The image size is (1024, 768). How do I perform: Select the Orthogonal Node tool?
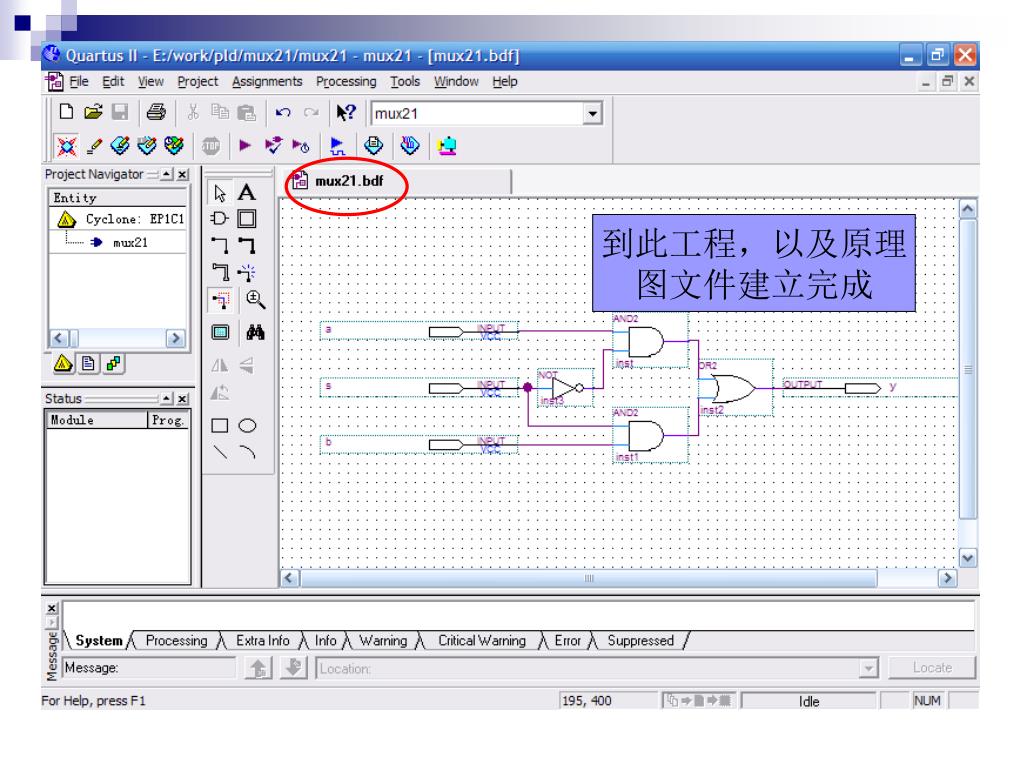219,246
